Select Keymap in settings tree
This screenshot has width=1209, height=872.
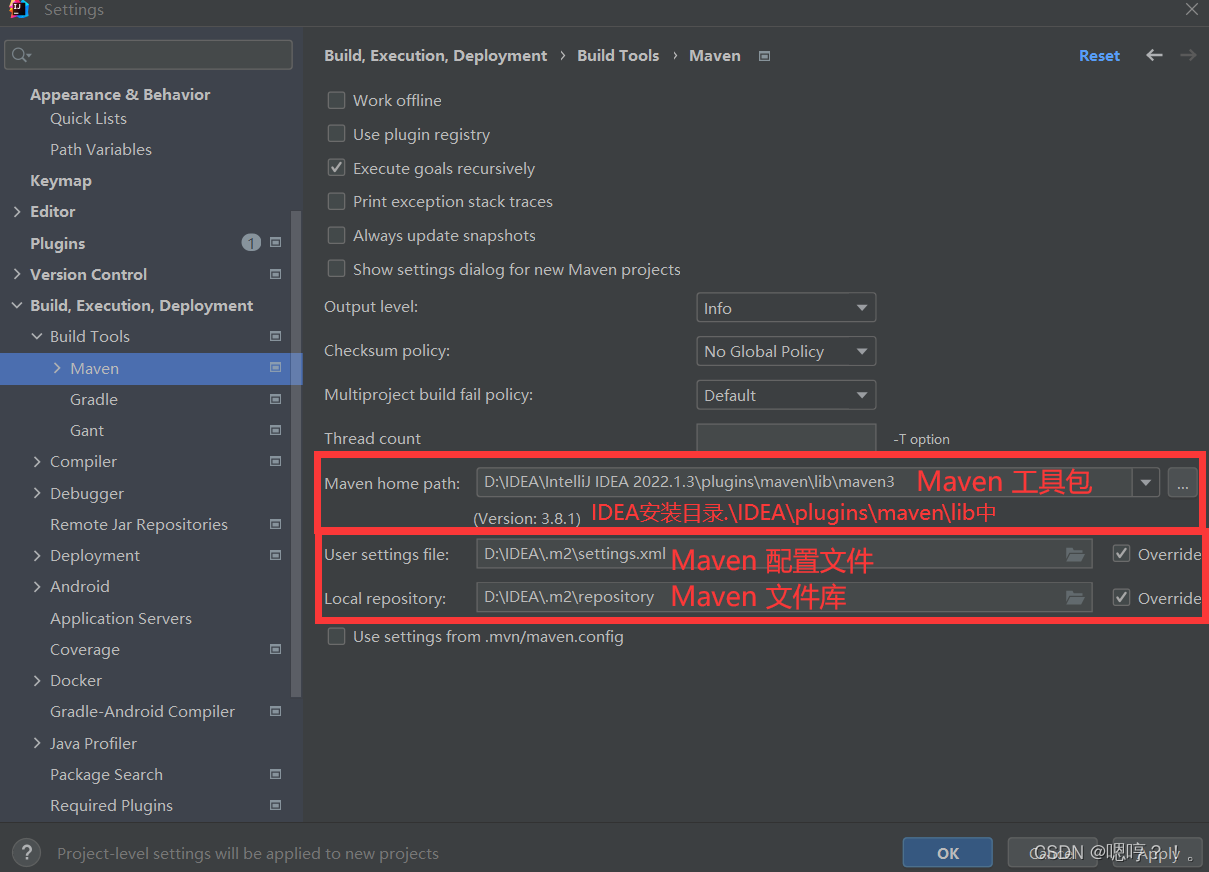(61, 180)
